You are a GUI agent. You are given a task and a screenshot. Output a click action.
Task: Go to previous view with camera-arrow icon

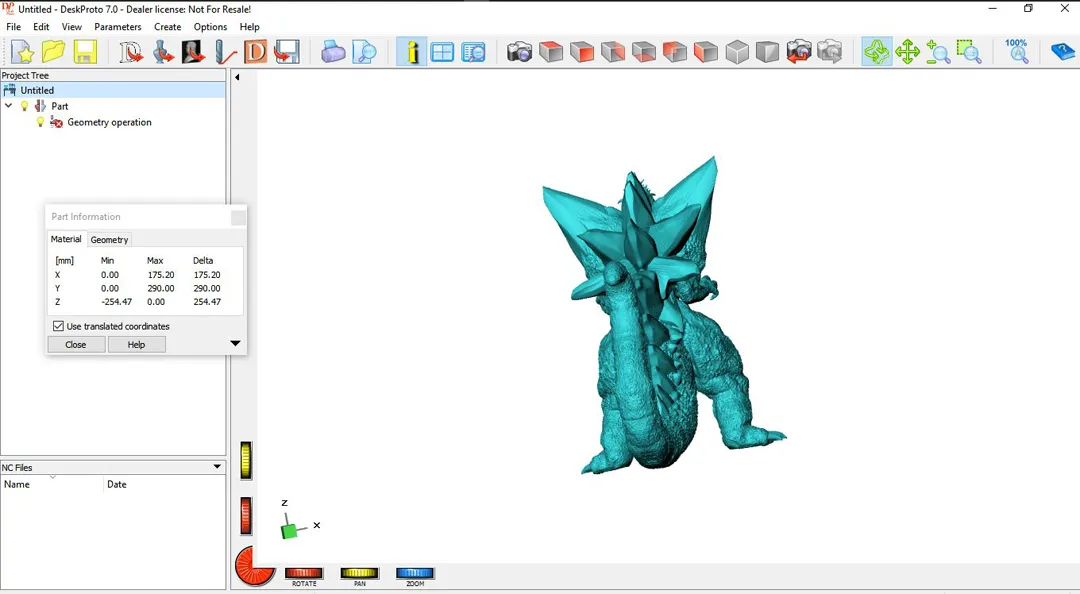(x=799, y=52)
